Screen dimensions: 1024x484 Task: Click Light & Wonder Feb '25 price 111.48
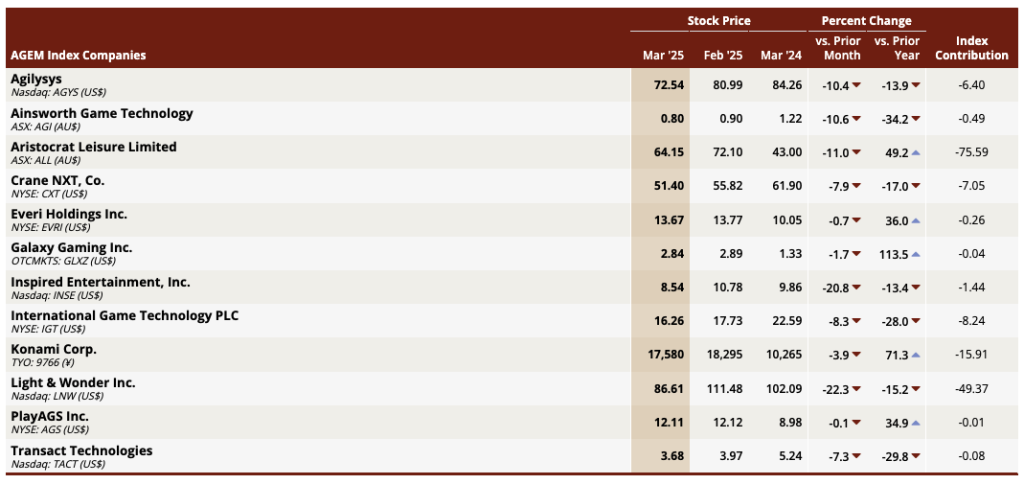[724, 389]
